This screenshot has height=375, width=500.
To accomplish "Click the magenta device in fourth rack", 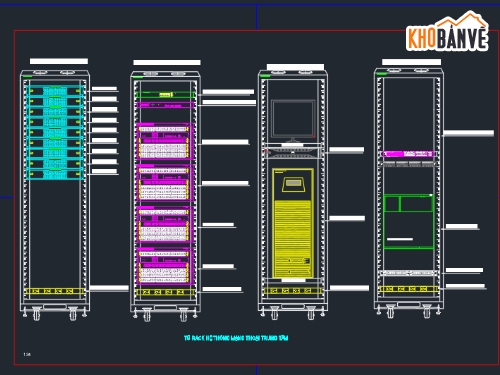I will pos(408,154).
